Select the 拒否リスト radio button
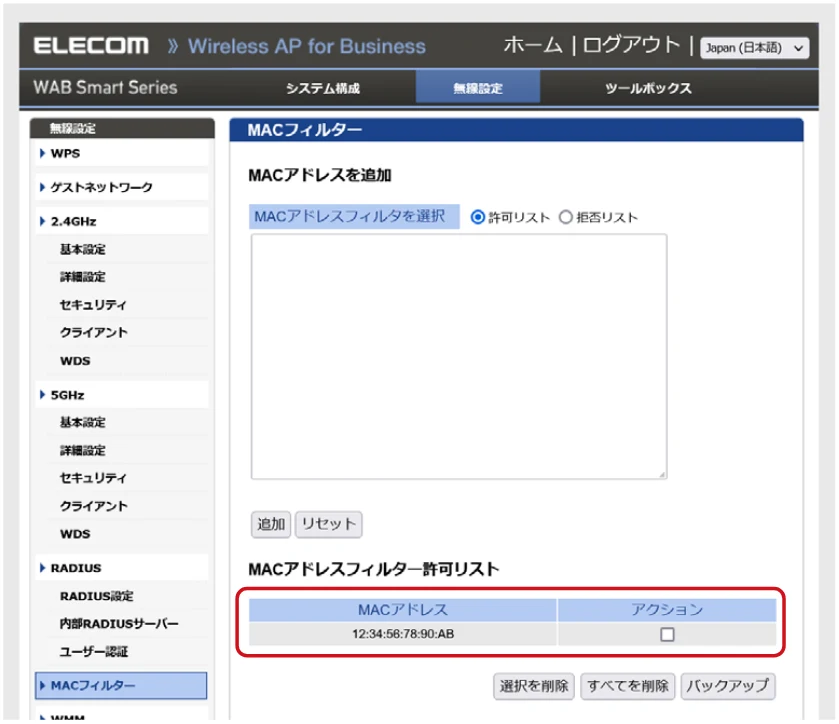839x724 pixels. point(566,217)
